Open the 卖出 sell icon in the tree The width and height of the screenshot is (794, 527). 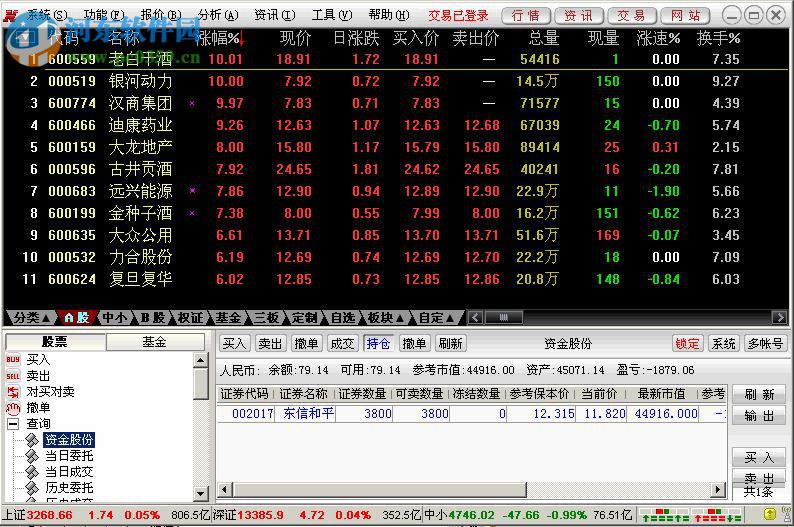pos(13,376)
